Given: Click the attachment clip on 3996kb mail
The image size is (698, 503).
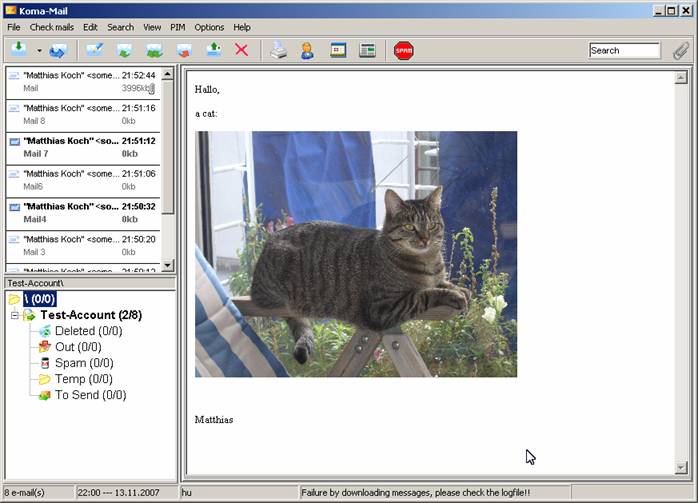Looking at the screenshot, I should click(x=152, y=89).
